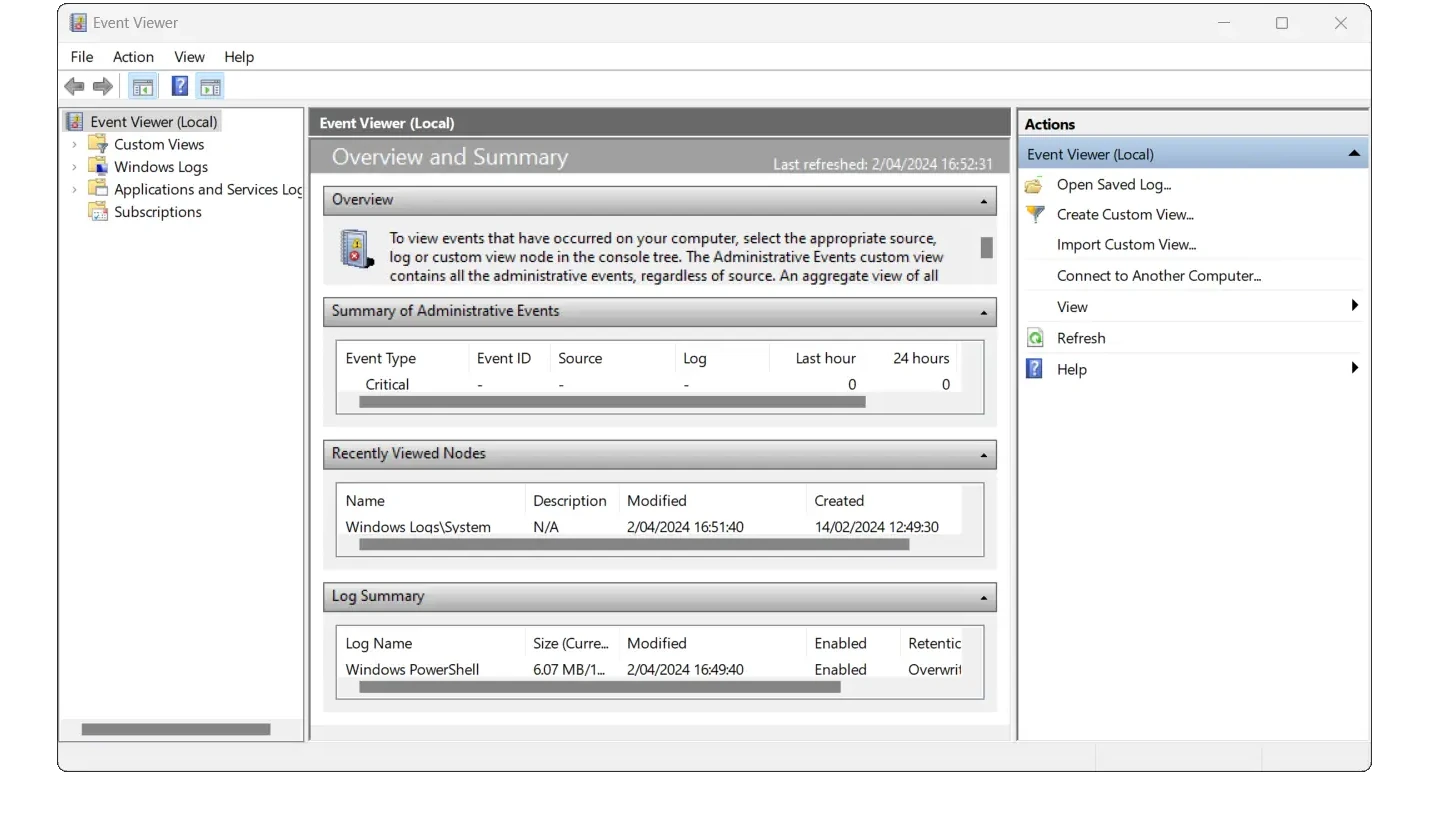The width and height of the screenshot is (1433, 830).
Task: Click the Description column header
Action: [x=571, y=501]
